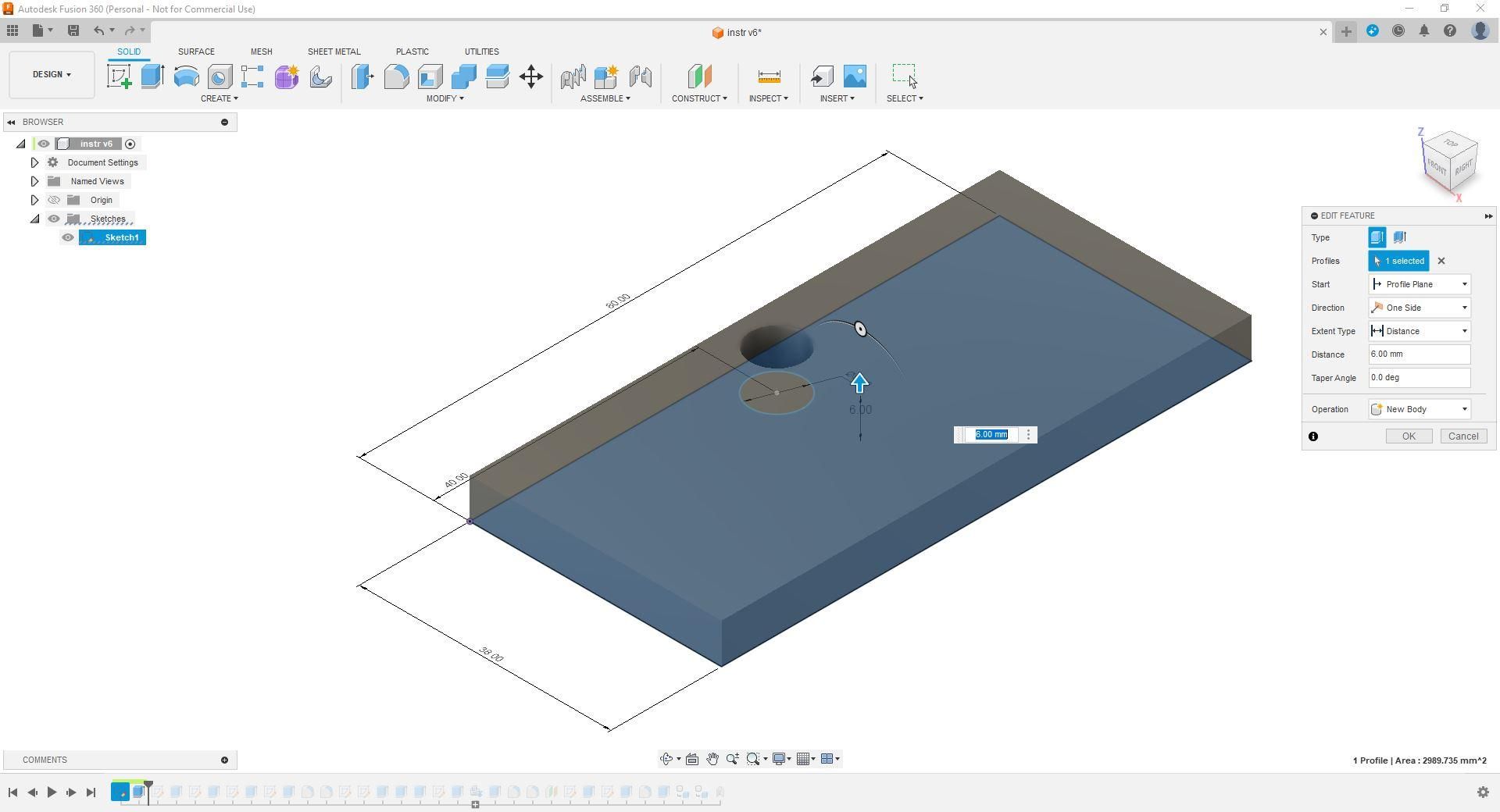Open the Measure tool under Inspect
This screenshot has height=812, width=1500.
[769, 77]
